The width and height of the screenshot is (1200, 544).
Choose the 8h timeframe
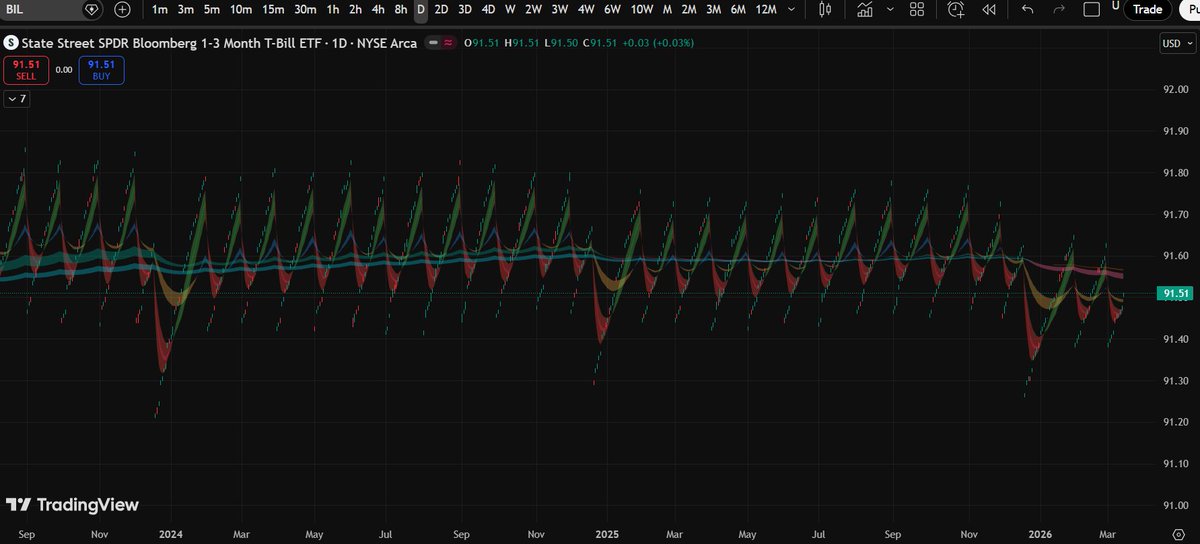tap(400, 9)
